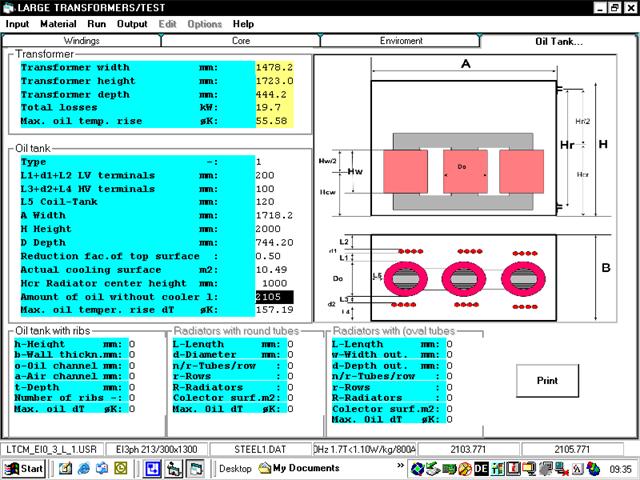The width and height of the screenshot is (640, 480).
Task: Click the yellow-green square quick launch icon
Action: click(121, 468)
